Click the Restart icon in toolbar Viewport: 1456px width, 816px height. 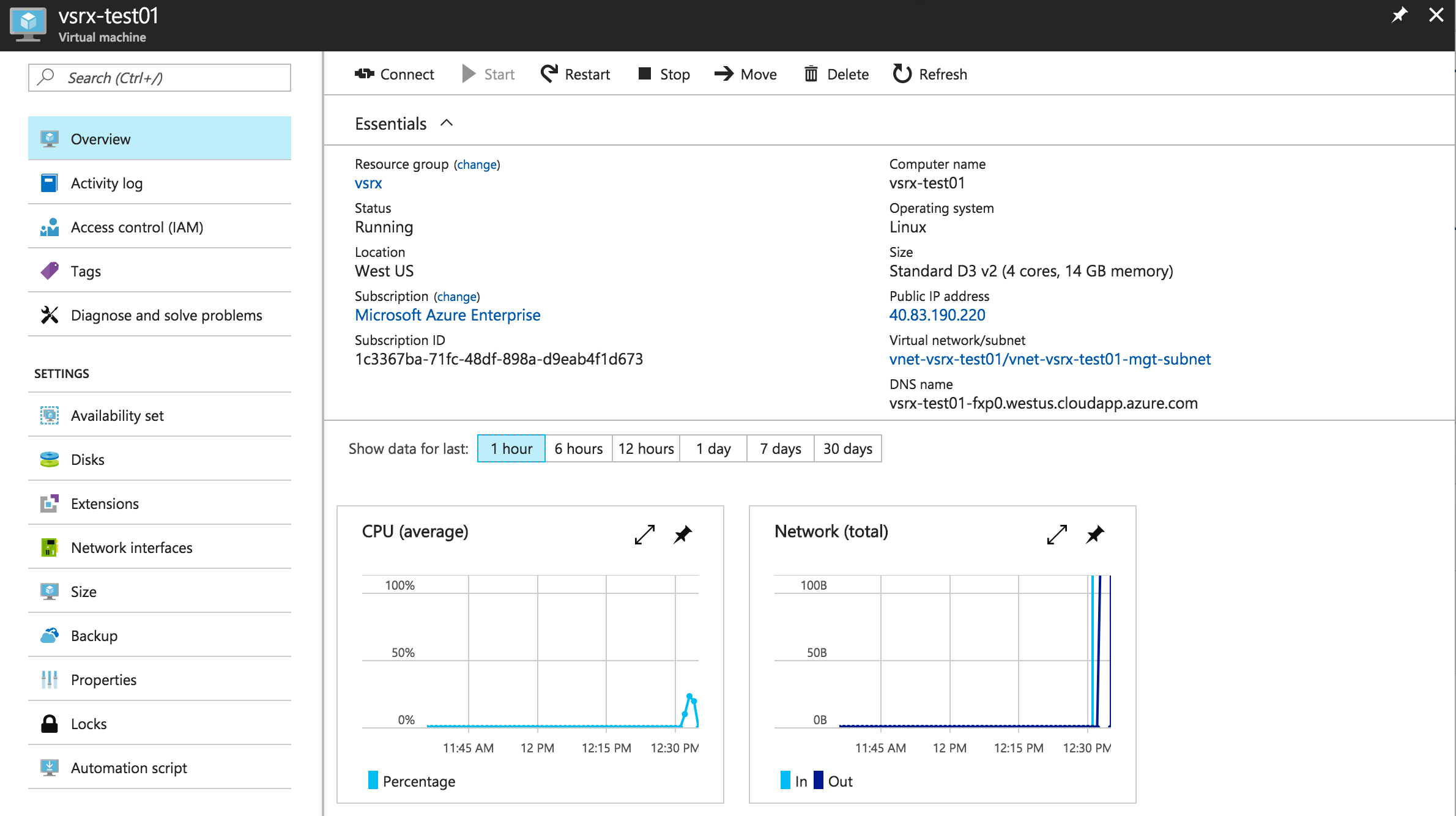[x=549, y=74]
